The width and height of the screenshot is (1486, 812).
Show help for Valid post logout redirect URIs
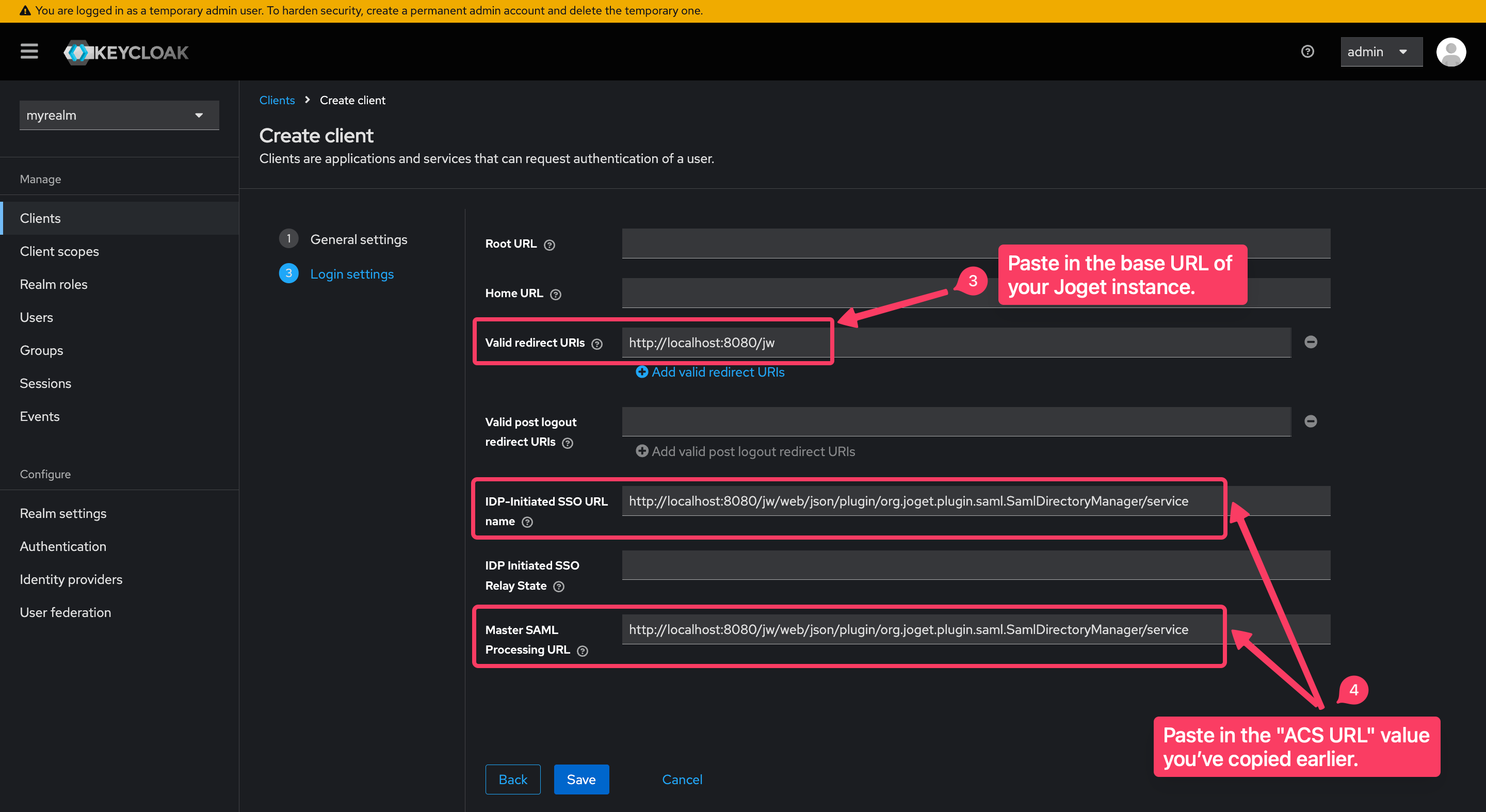pyautogui.click(x=568, y=443)
